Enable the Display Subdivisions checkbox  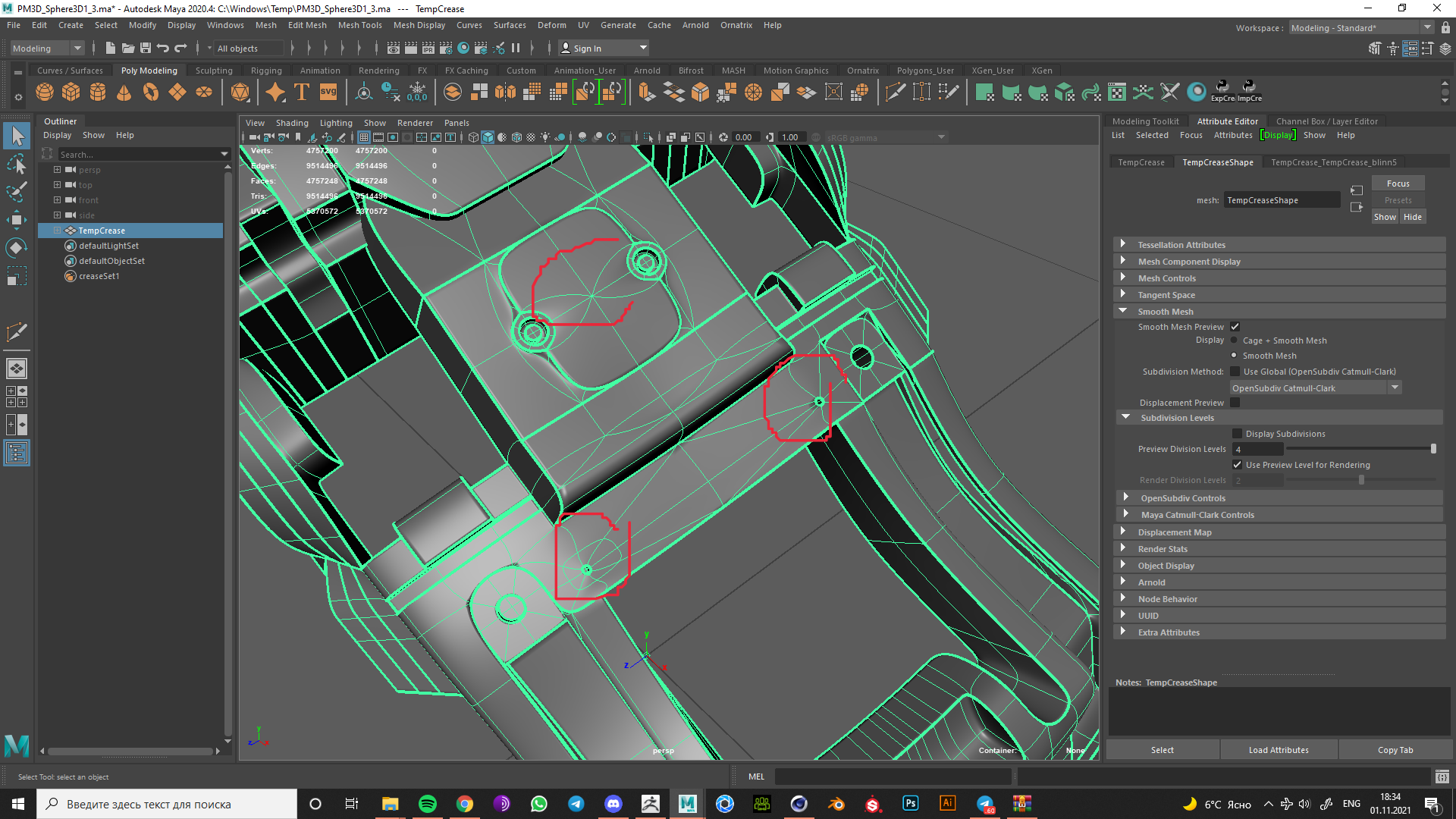[1237, 434]
